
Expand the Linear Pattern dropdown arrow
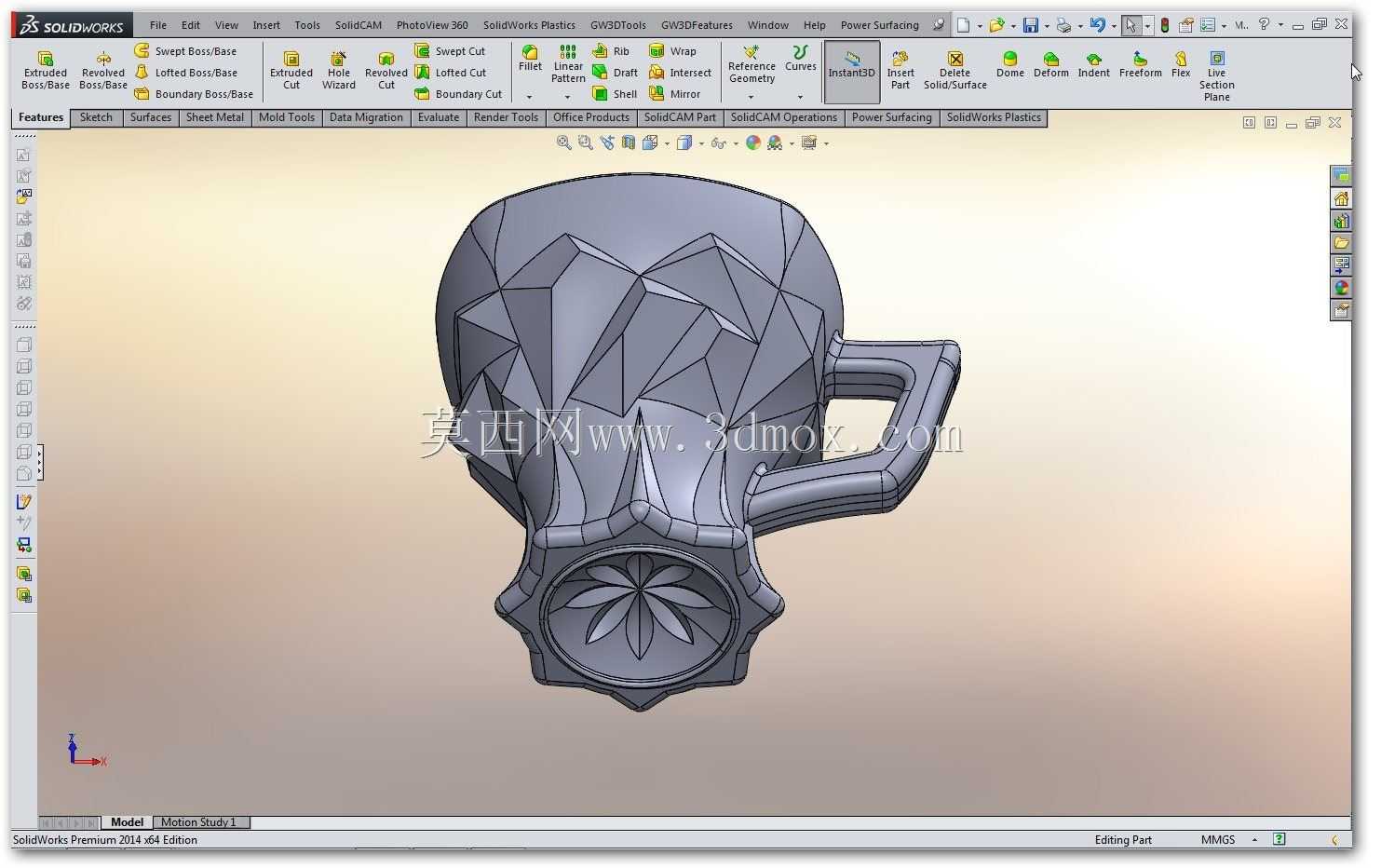pyautogui.click(x=568, y=97)
